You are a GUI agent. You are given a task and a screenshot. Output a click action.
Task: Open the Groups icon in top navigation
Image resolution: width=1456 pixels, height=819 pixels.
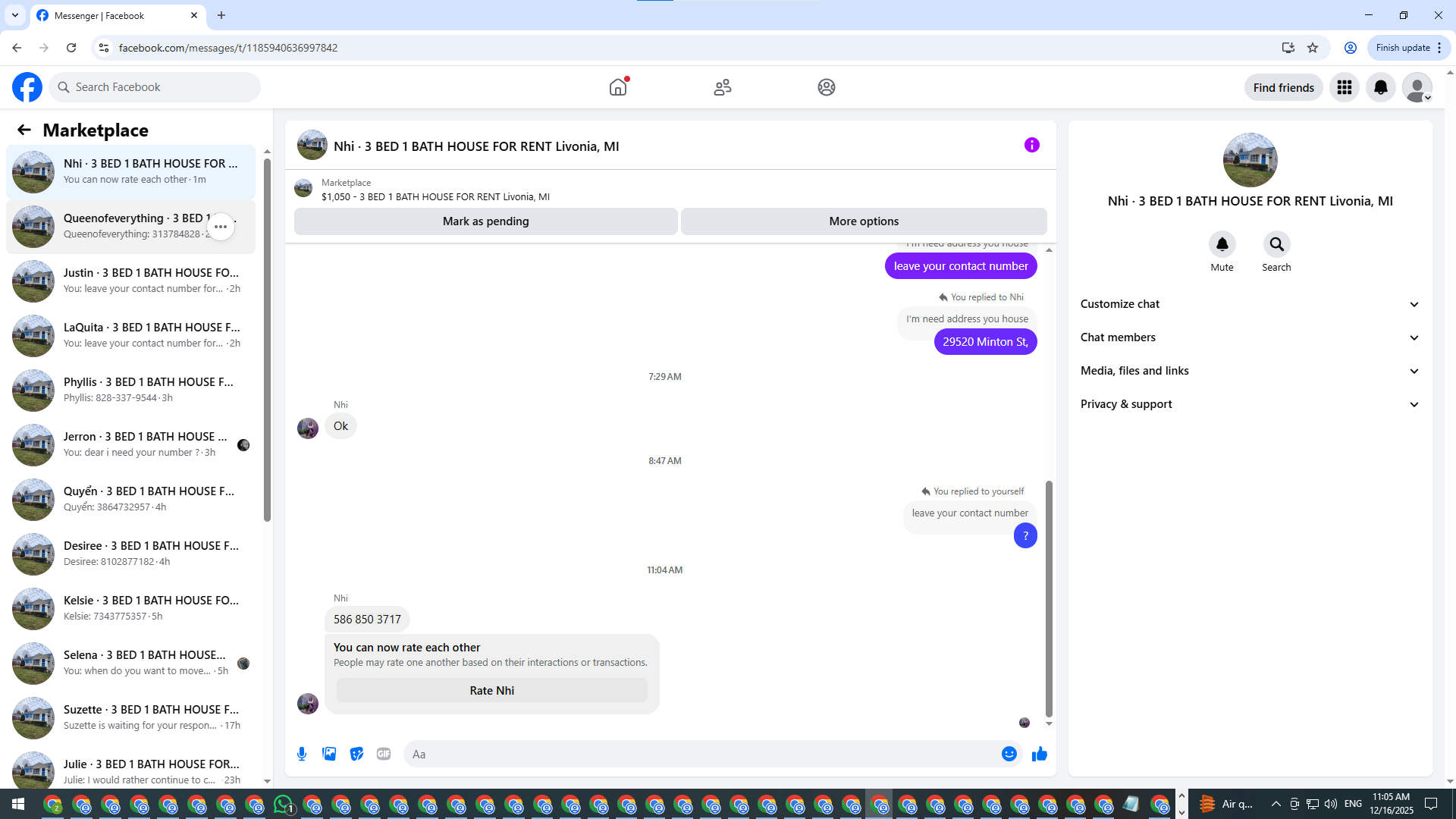[x=827, y=87]
